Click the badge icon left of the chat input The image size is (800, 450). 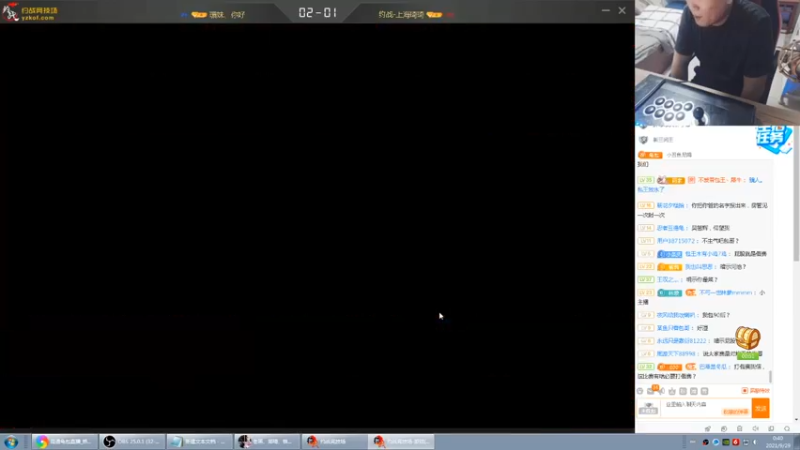(x=648, y=408)
